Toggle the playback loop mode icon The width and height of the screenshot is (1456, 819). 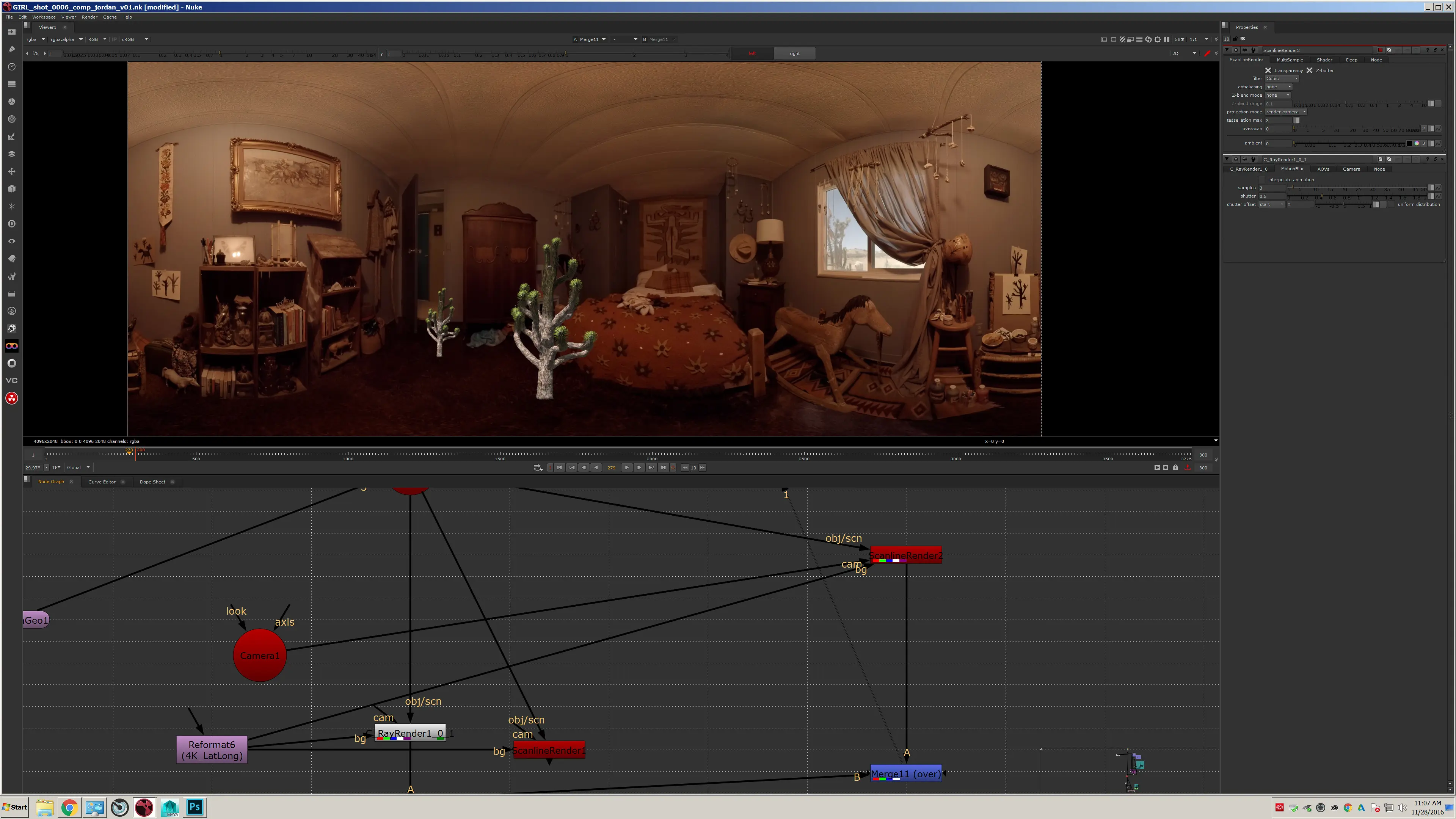[538, 468]
